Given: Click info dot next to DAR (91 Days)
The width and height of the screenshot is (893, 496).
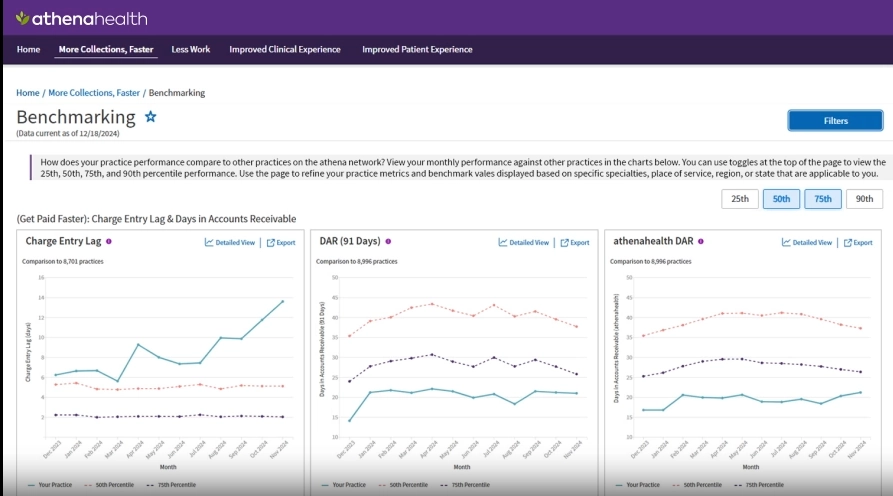Looking at the screenshot, I should (x=388, y=241).
